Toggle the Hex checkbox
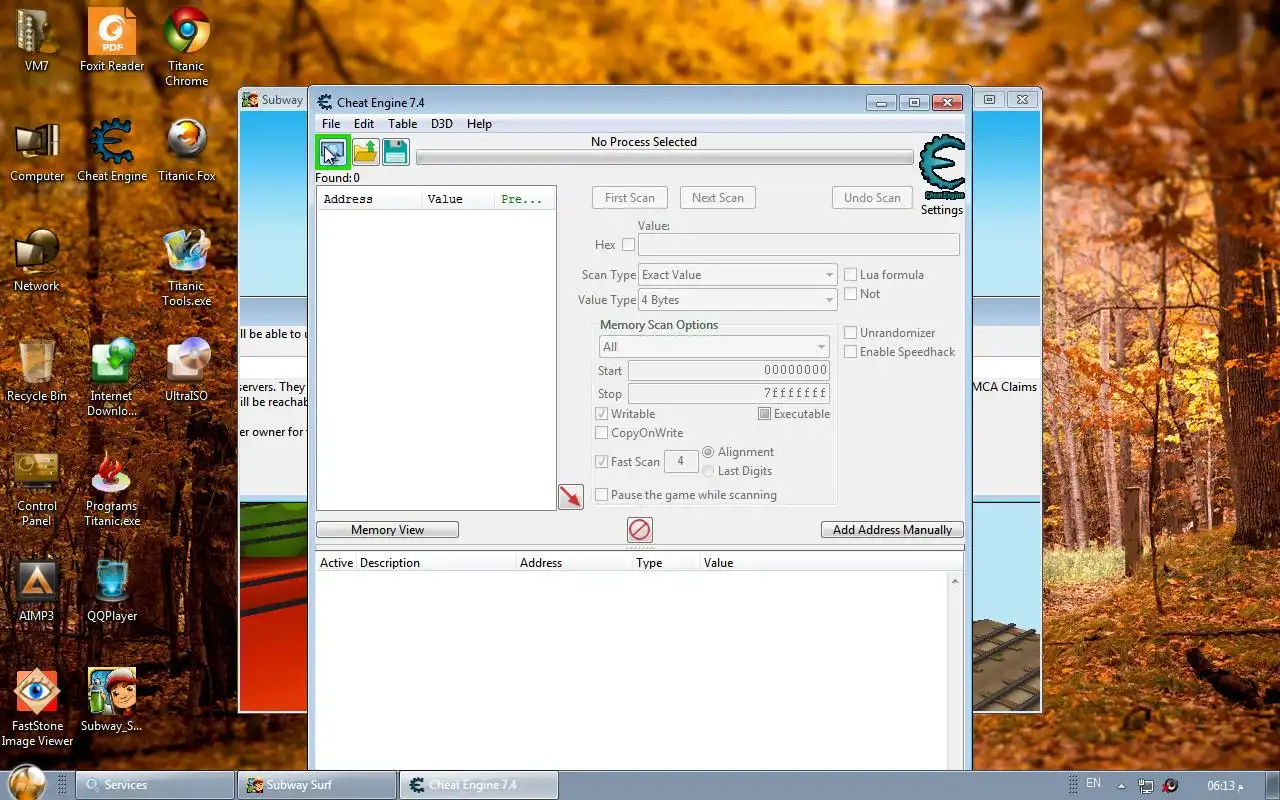1280x800 pixels. tap(628, 244)
